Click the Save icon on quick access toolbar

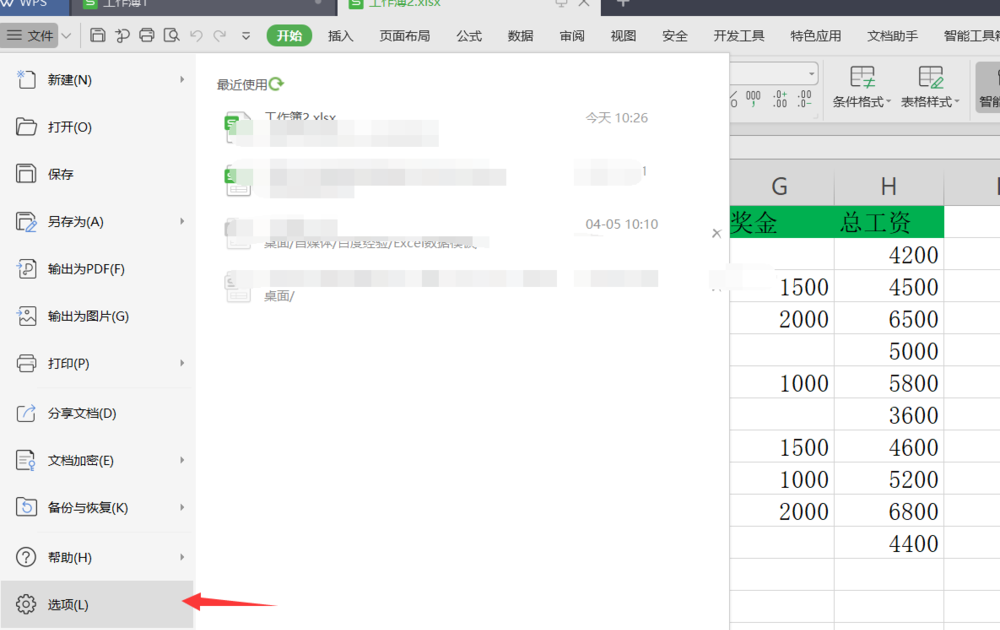pos(98,34)
